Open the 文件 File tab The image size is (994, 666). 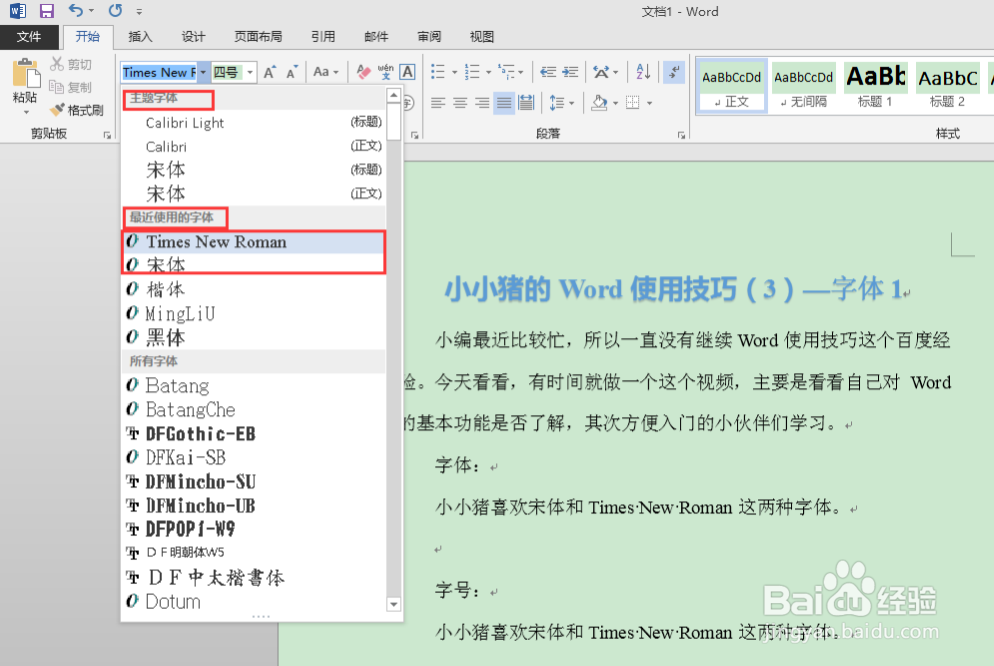point(29,37)
